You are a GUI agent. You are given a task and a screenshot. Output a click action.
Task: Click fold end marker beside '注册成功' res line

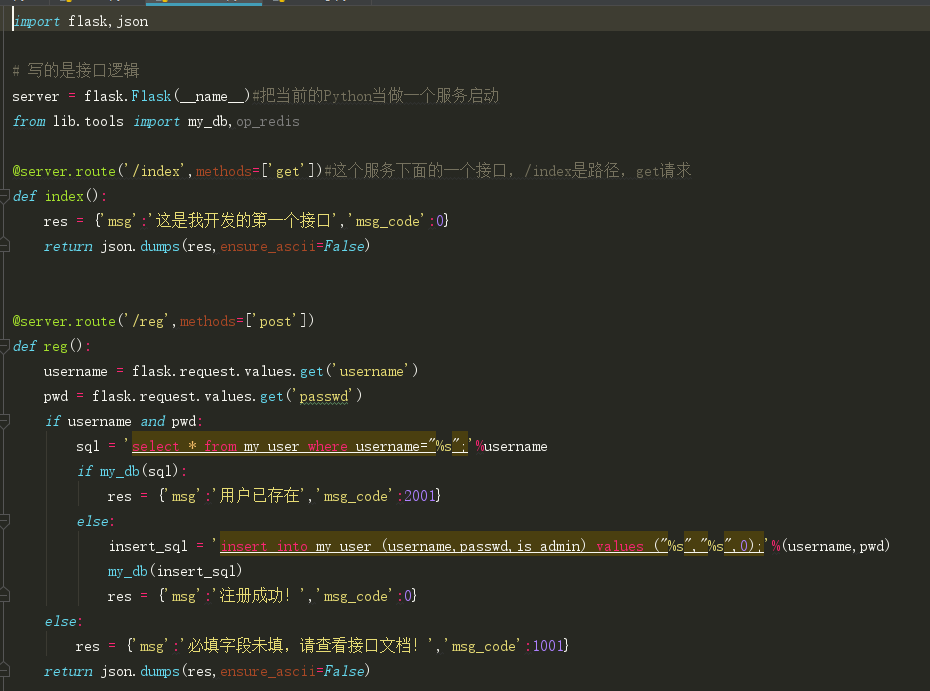4,596
